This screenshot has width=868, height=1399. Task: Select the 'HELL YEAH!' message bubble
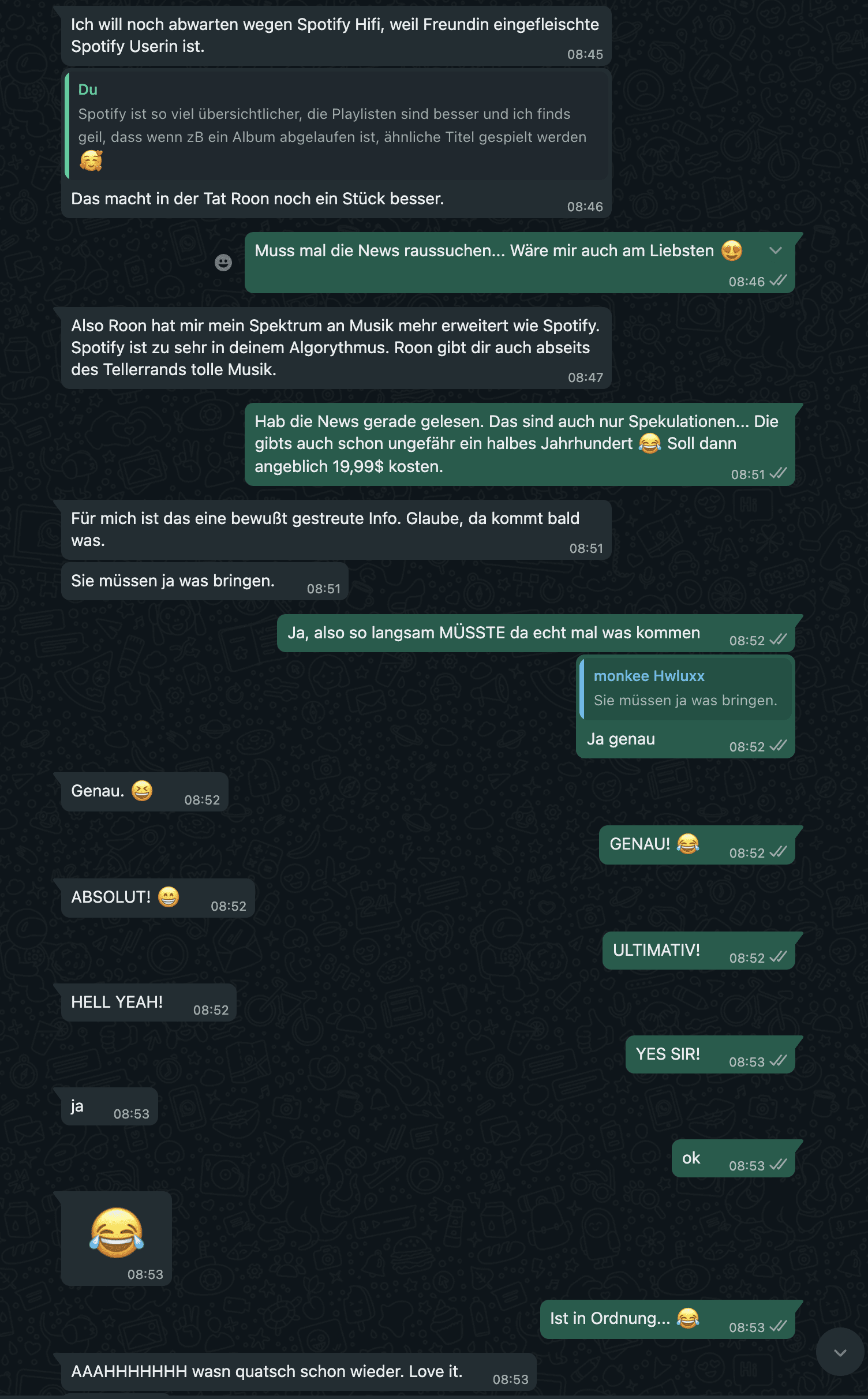coord(149,1003)
